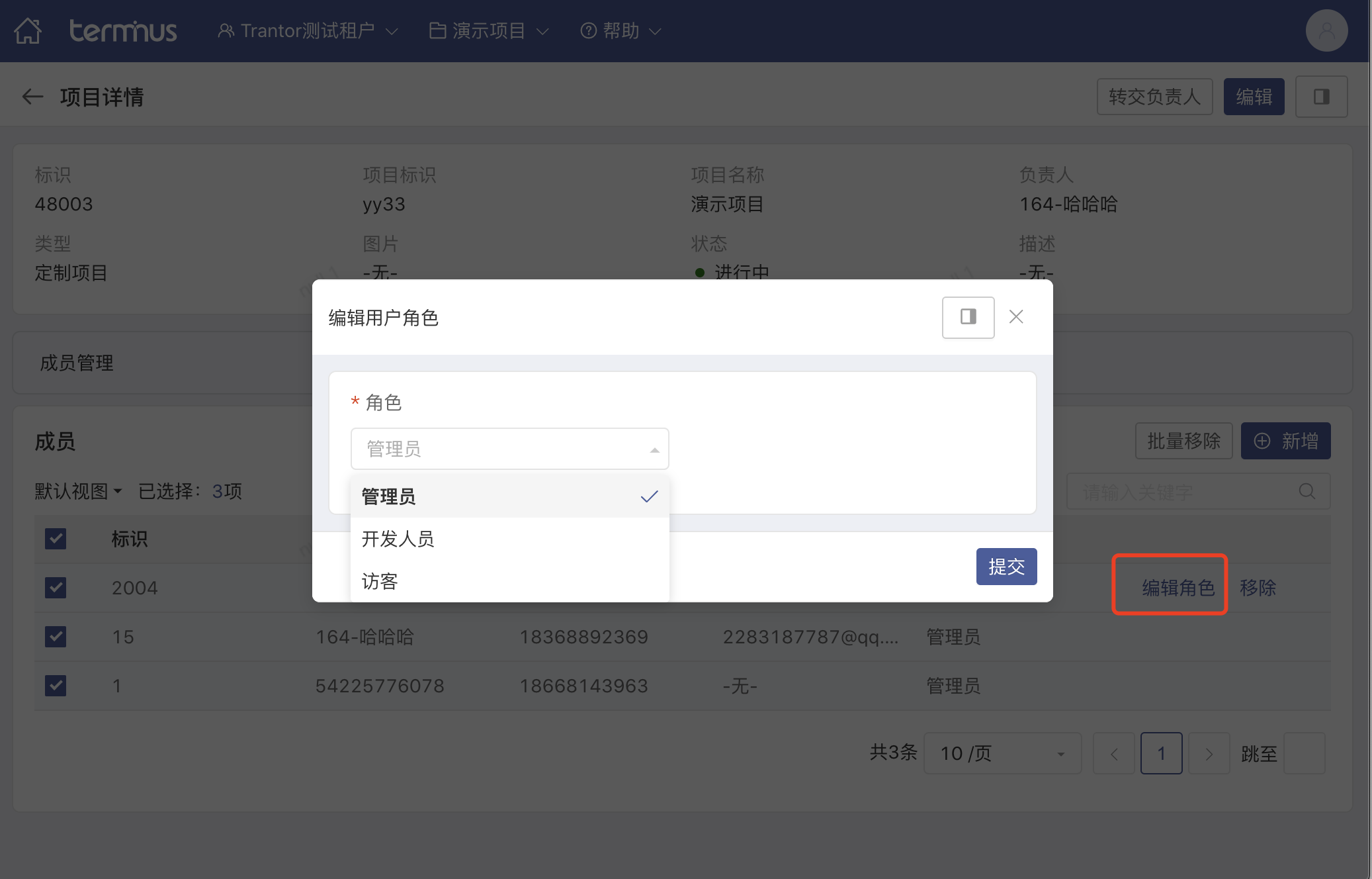Screen dimensions: 1372x879
Task: Click the 跳至 page number input
Action: point(1304,753)
